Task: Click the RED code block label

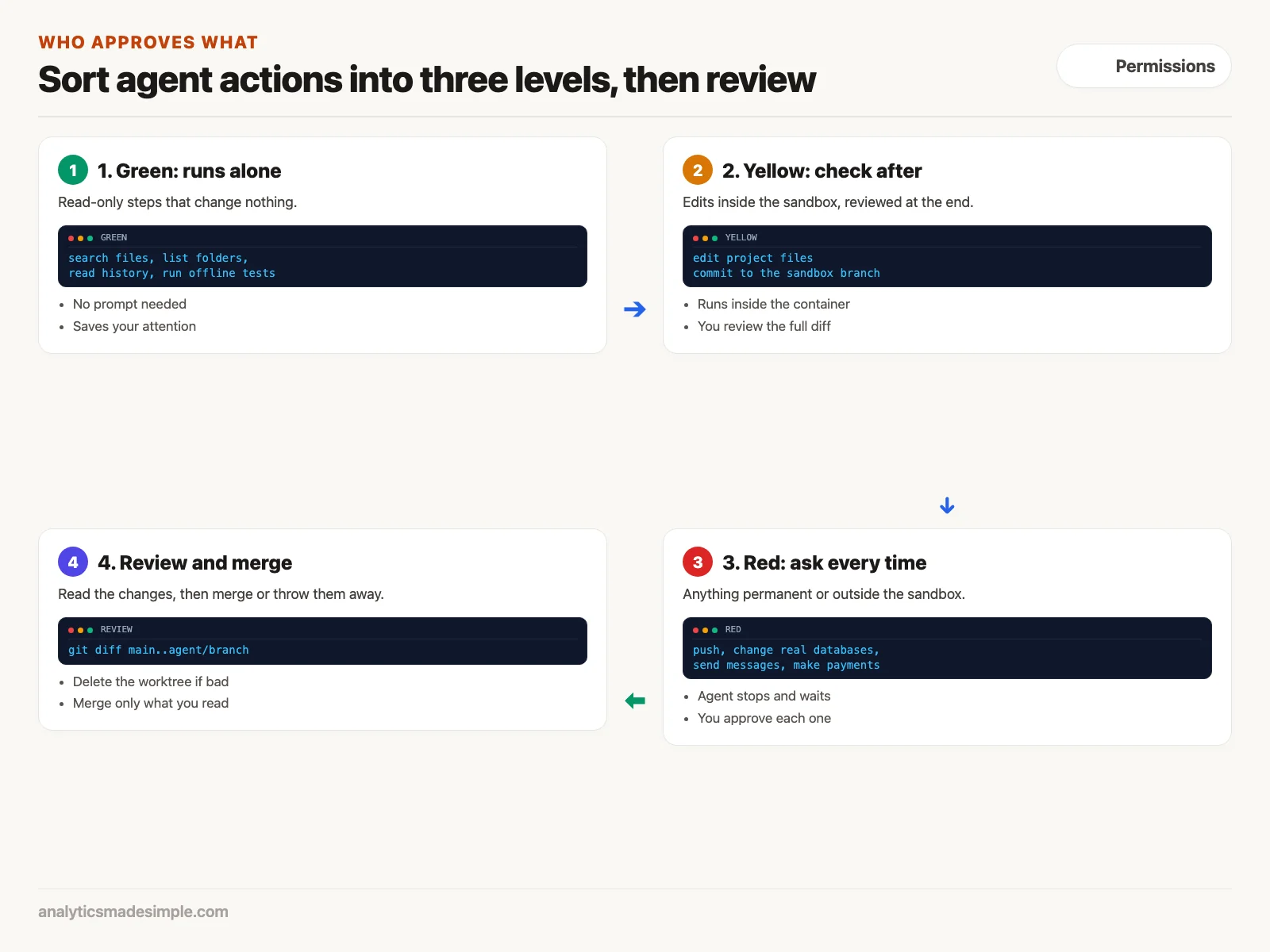Action: tap(733, 629)
